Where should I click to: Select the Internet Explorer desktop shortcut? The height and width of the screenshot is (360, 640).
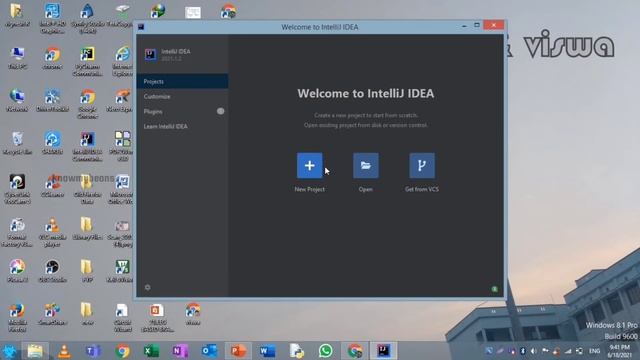pos(122,61)
